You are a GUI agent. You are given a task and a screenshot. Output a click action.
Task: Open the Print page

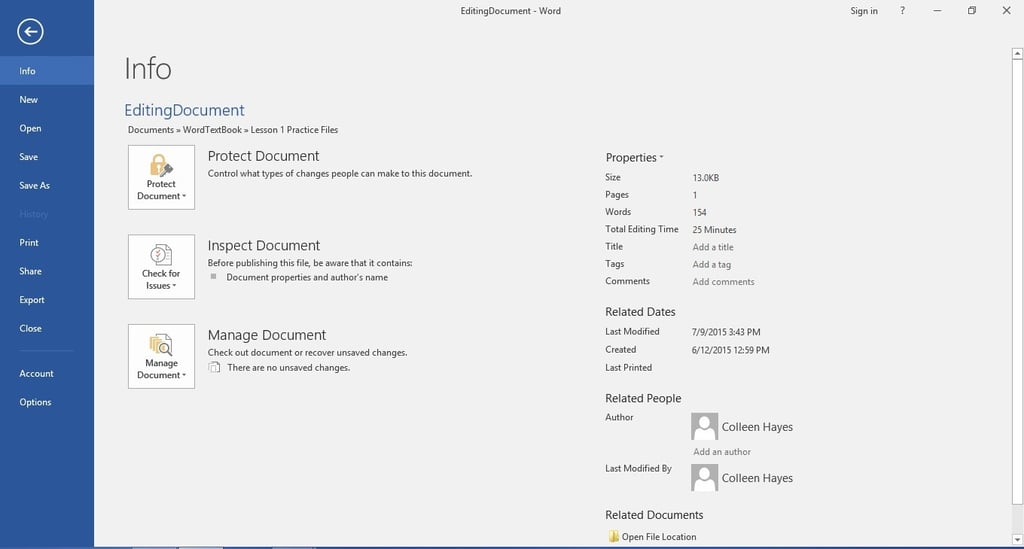coord(47,242)
